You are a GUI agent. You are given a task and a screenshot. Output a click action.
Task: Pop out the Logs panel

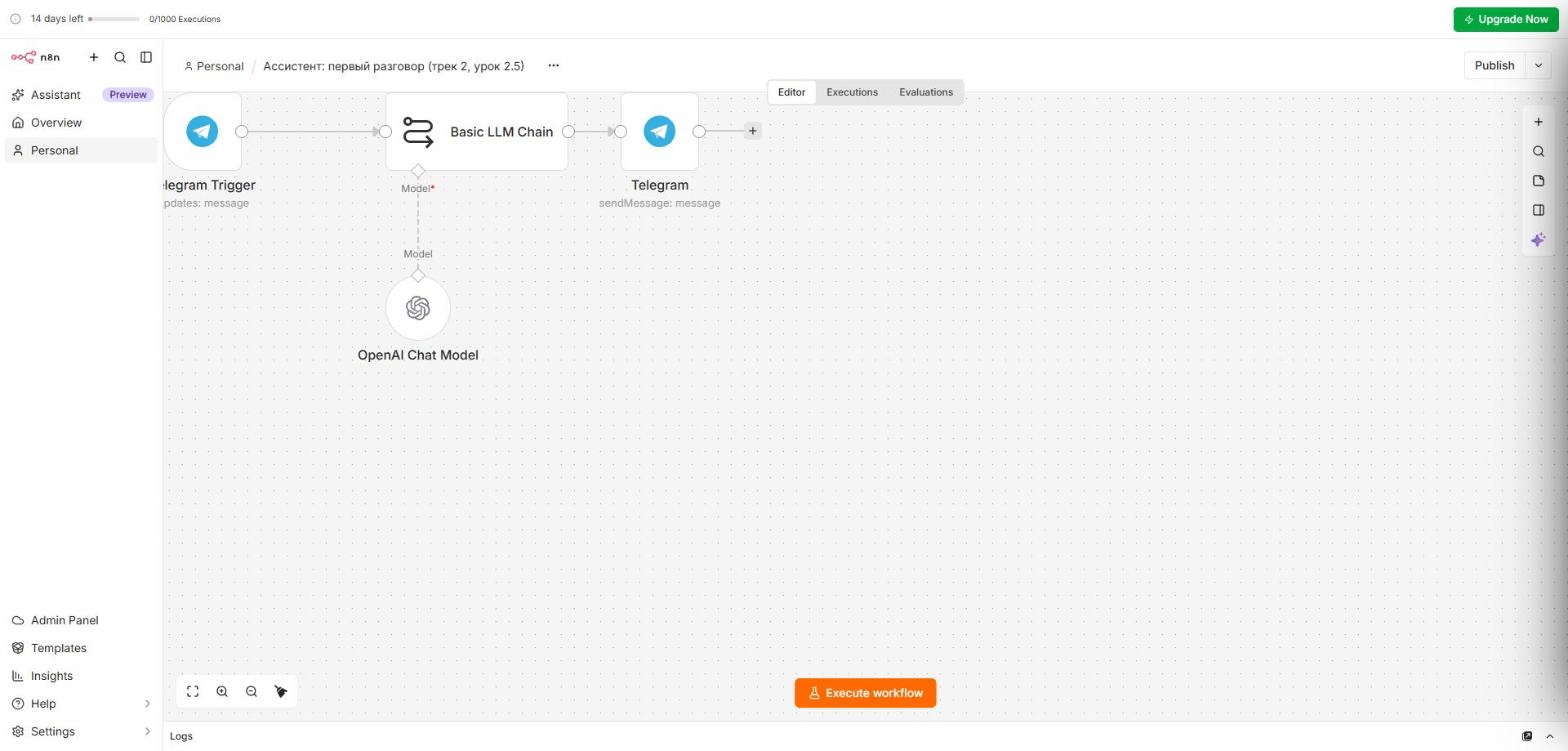[1527, 736]
